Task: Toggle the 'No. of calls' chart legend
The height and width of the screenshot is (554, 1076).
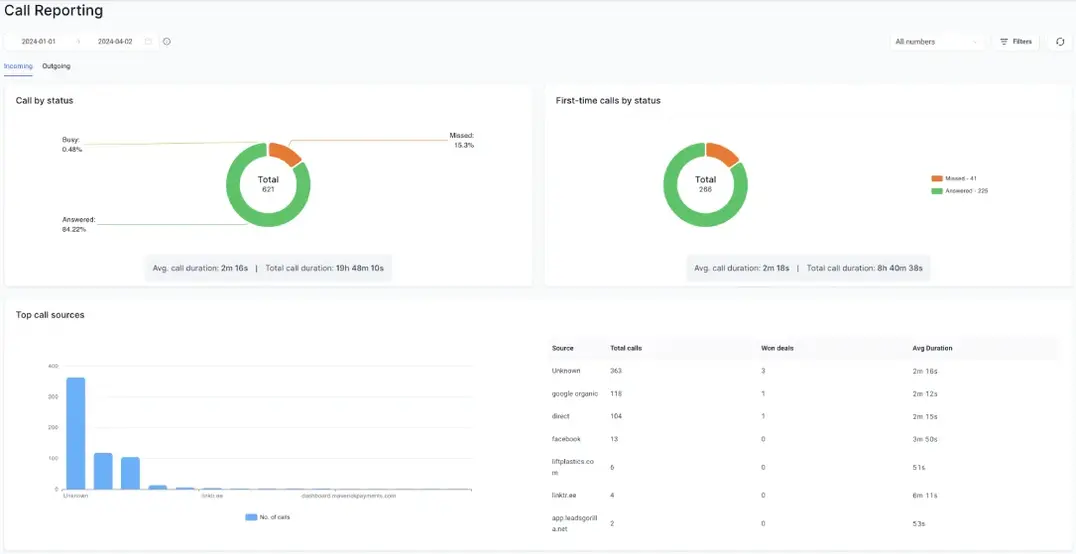Action: [x=267, y=517]
